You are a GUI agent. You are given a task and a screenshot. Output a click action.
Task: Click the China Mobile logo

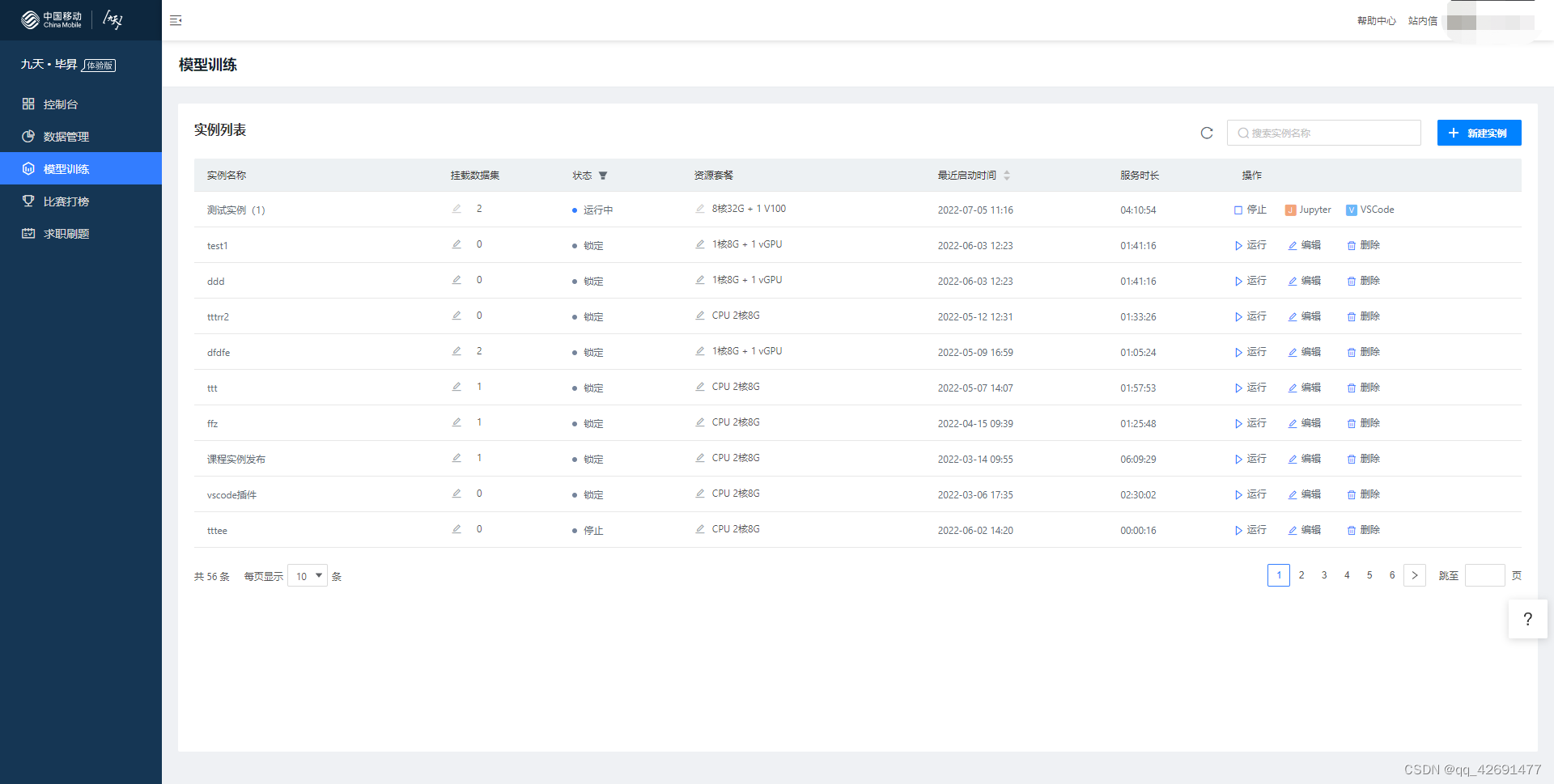click(52, 20)
